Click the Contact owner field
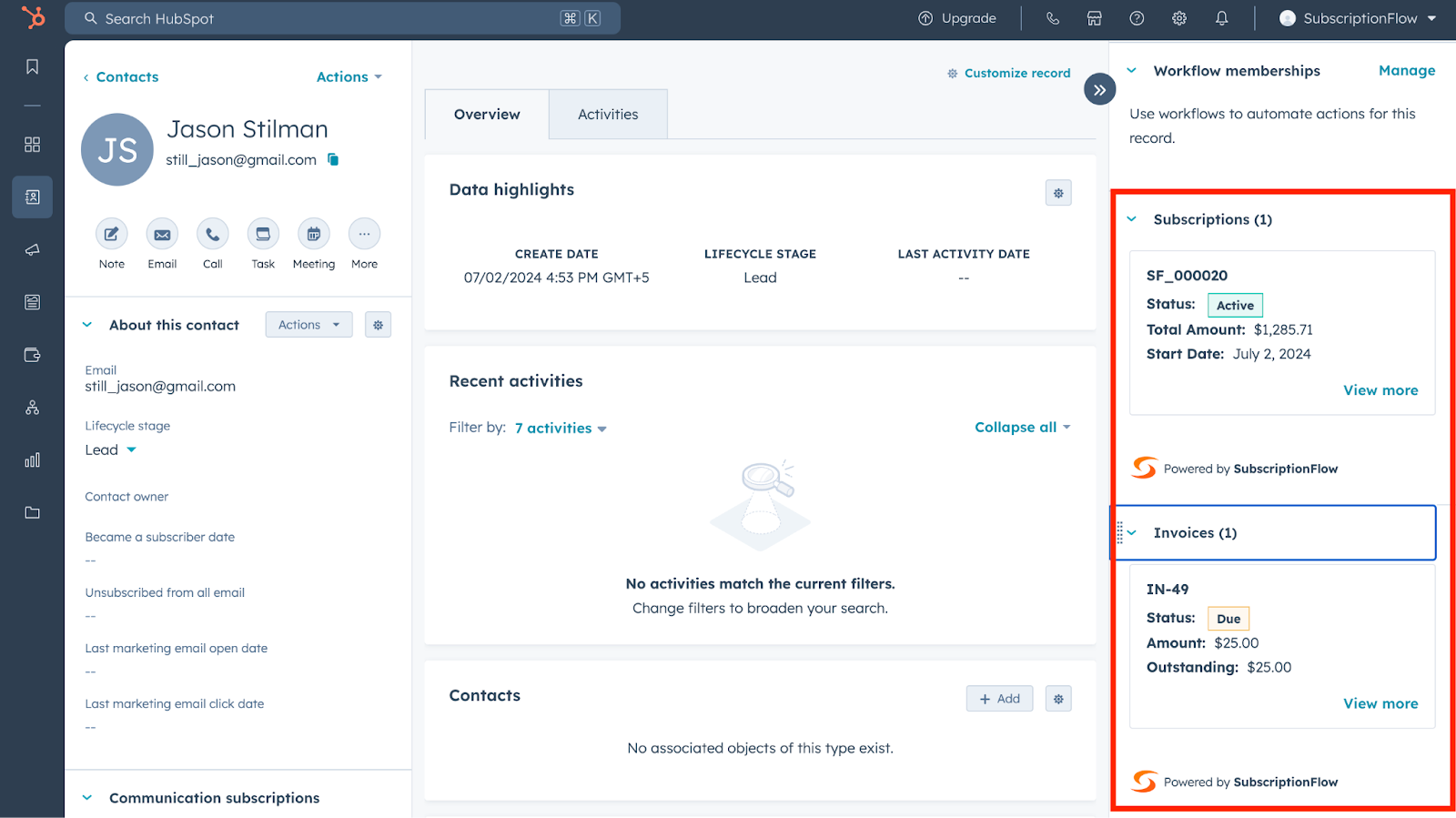Viewport: 1456px width, 818px height. coord(126,497)
